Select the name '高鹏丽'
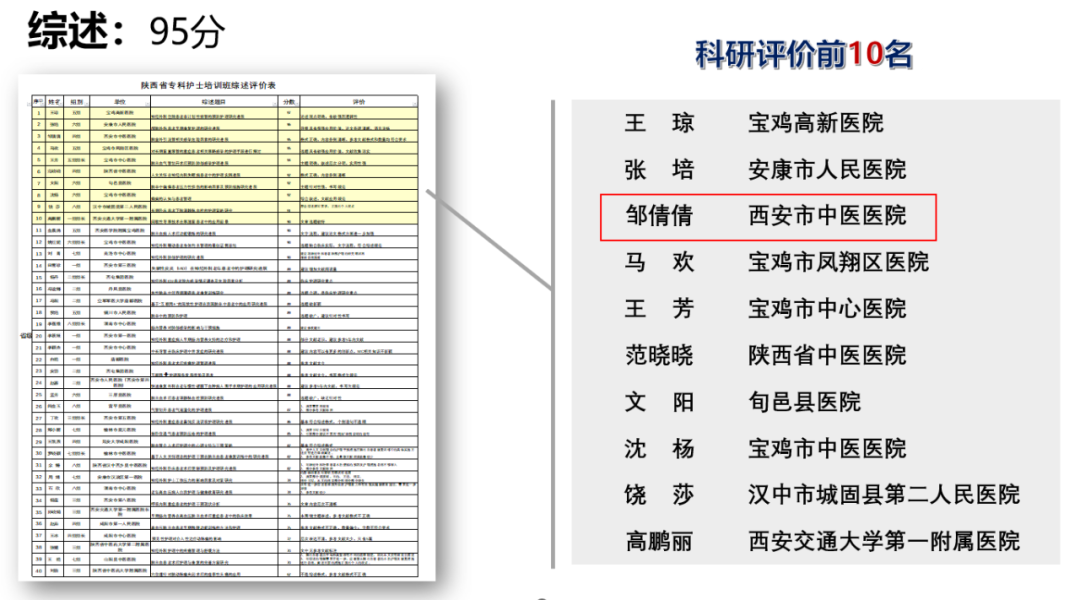 659,541
